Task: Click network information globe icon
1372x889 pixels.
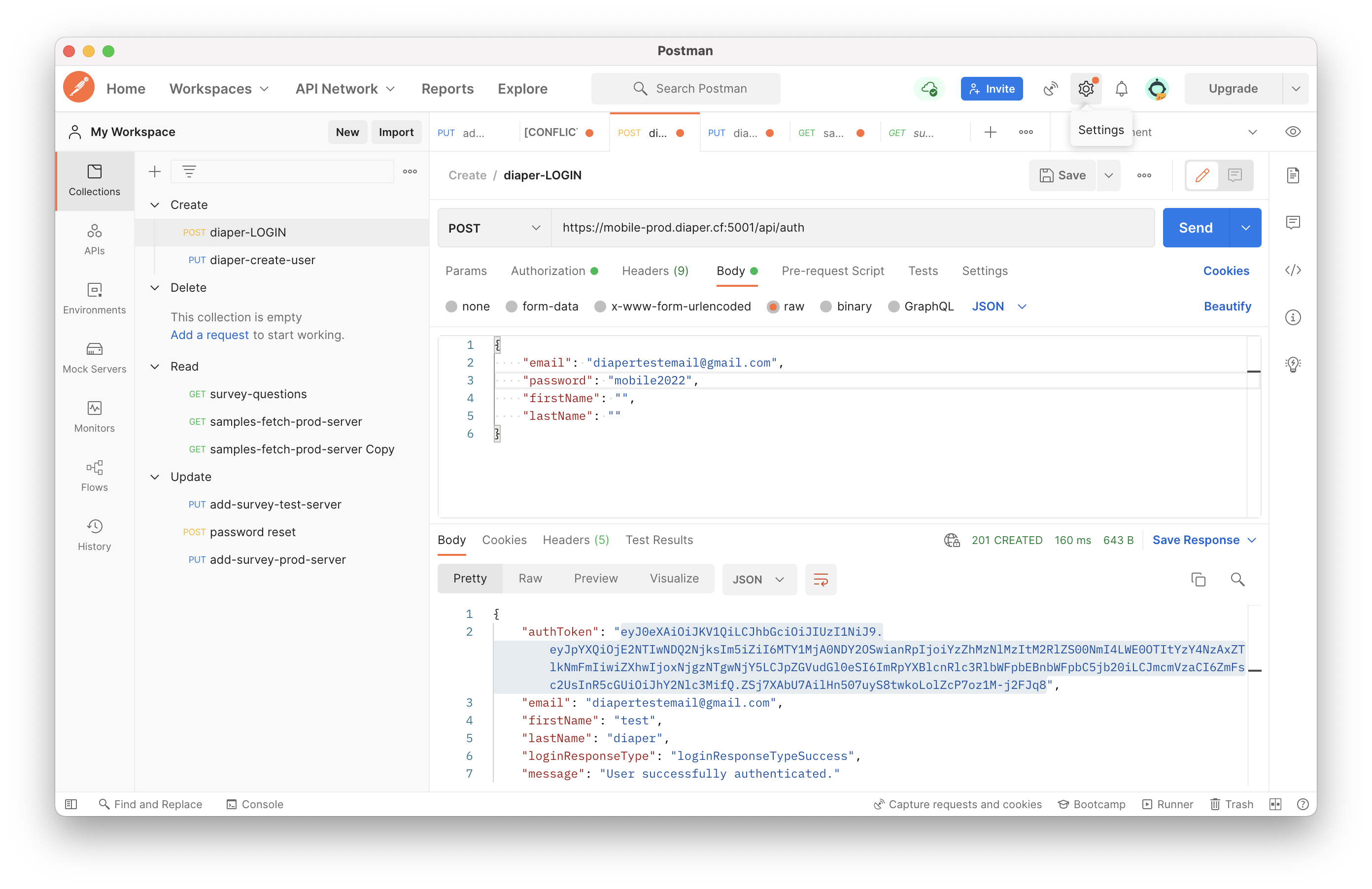Action: tap(952, 540)
